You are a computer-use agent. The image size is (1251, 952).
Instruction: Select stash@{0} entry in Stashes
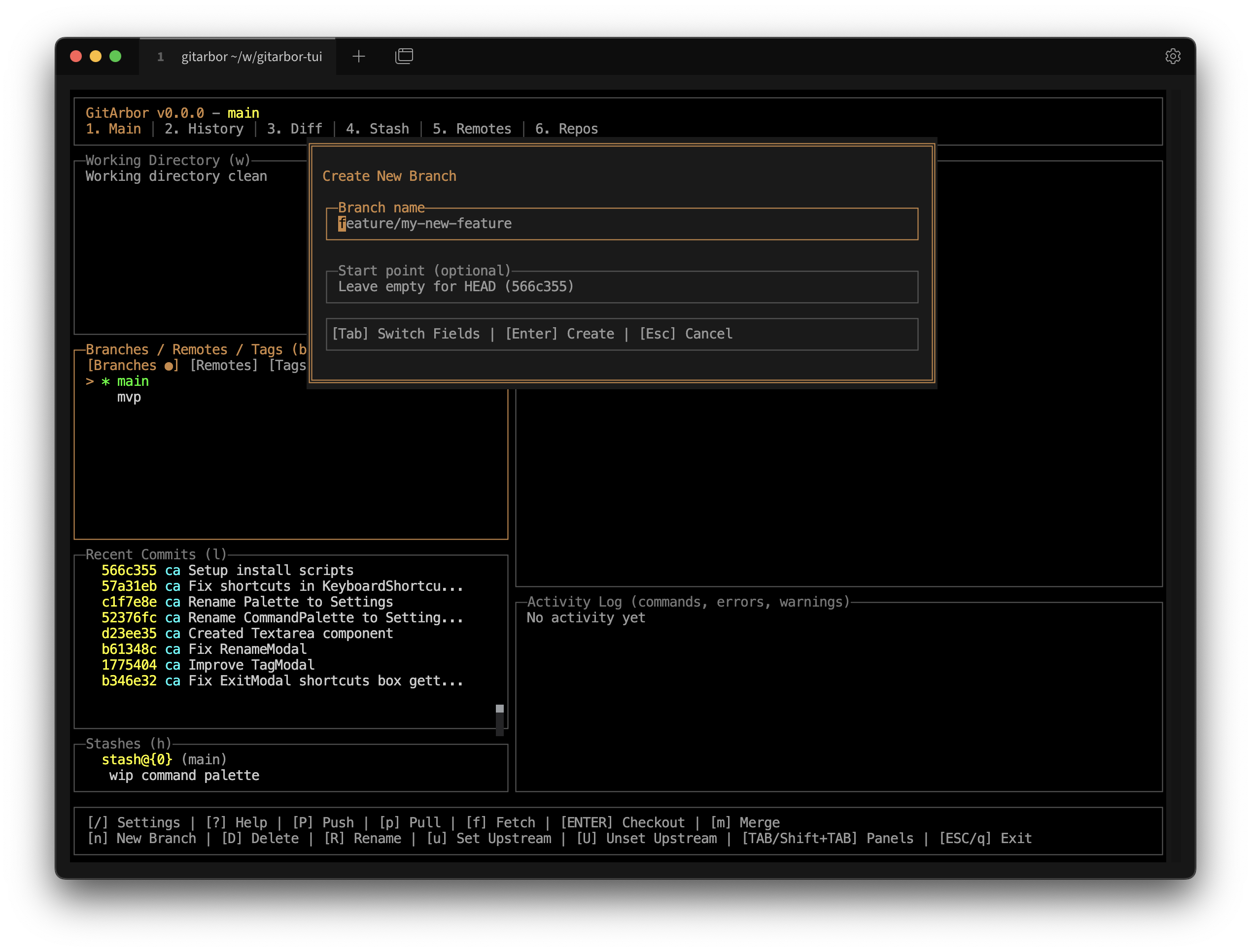click(137, 759)
